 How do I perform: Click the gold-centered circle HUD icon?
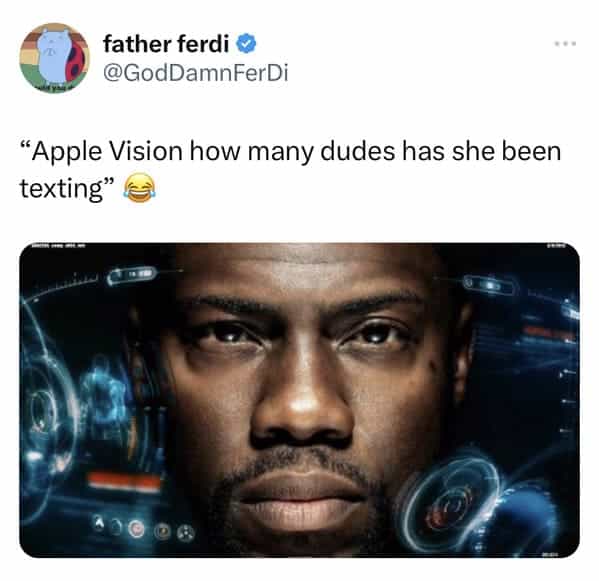(x=163, y=531)
